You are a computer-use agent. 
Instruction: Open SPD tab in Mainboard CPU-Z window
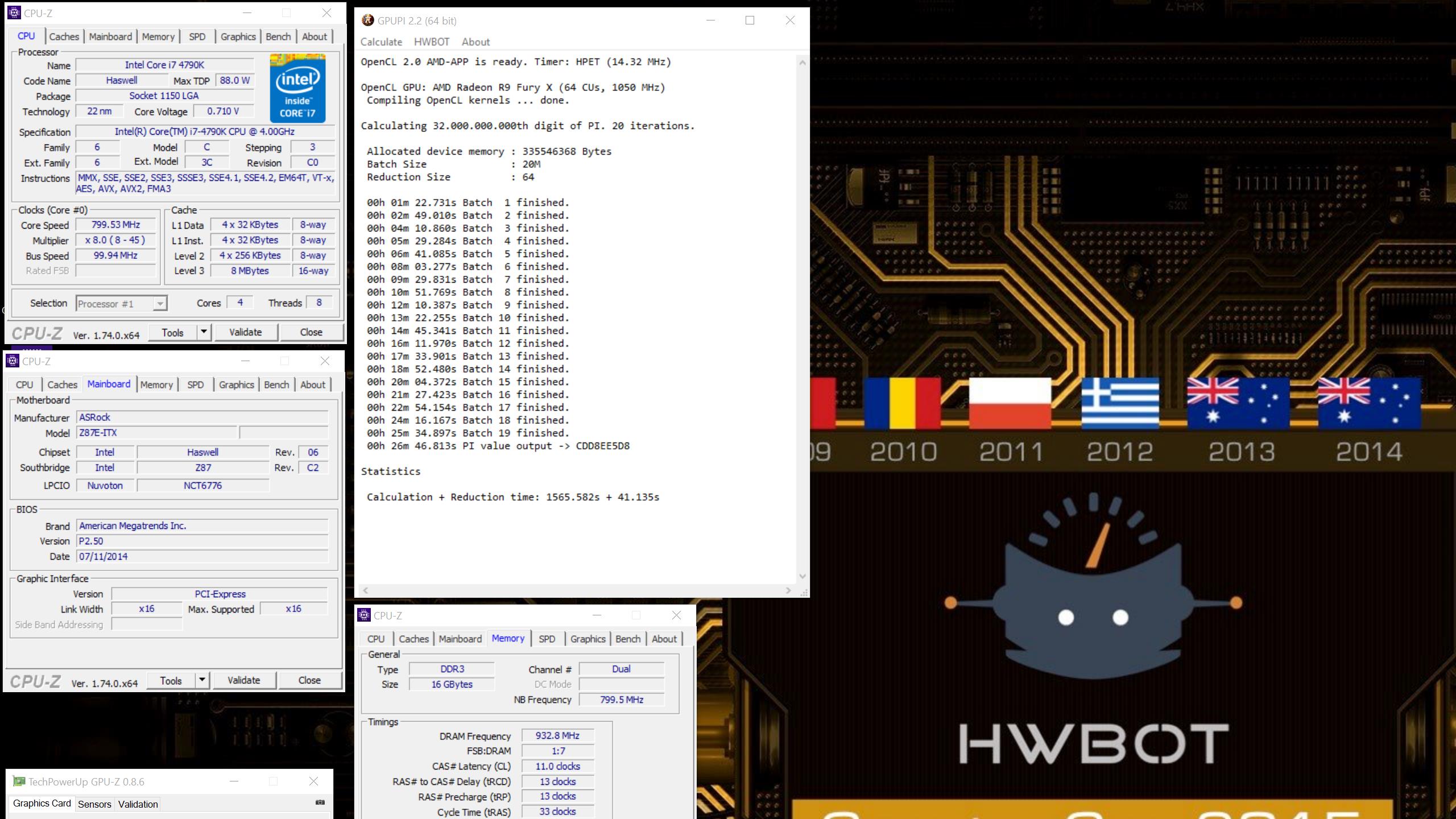click(195, 384)
